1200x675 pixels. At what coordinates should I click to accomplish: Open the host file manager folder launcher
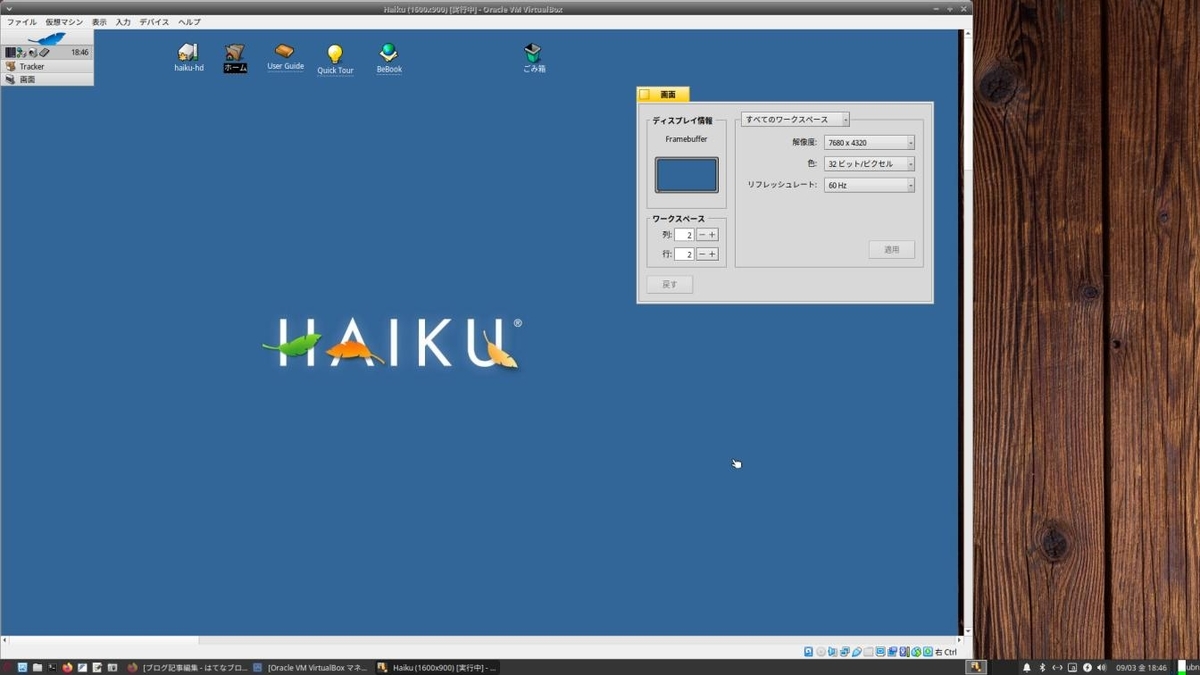[37, 667]
